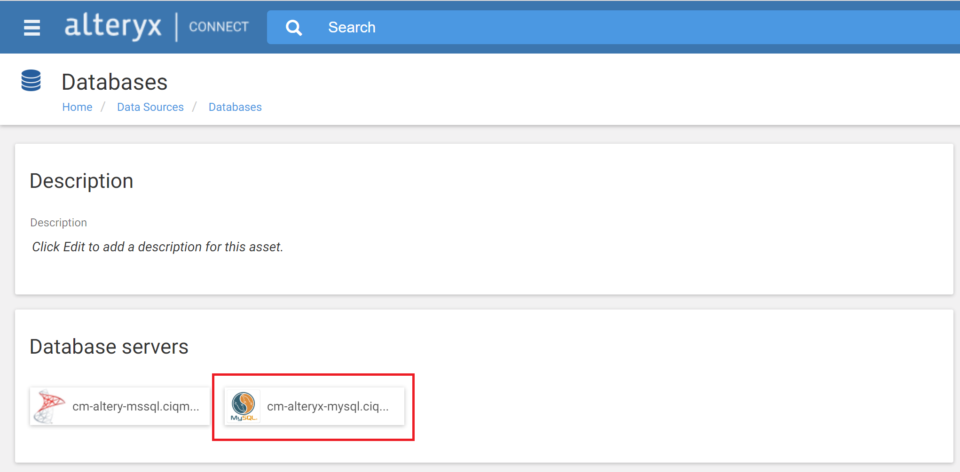Click the CONNECT product label

[219, 27]
